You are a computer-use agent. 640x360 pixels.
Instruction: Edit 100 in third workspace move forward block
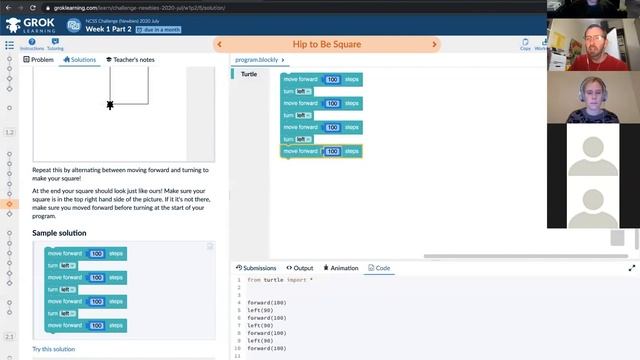332,128
